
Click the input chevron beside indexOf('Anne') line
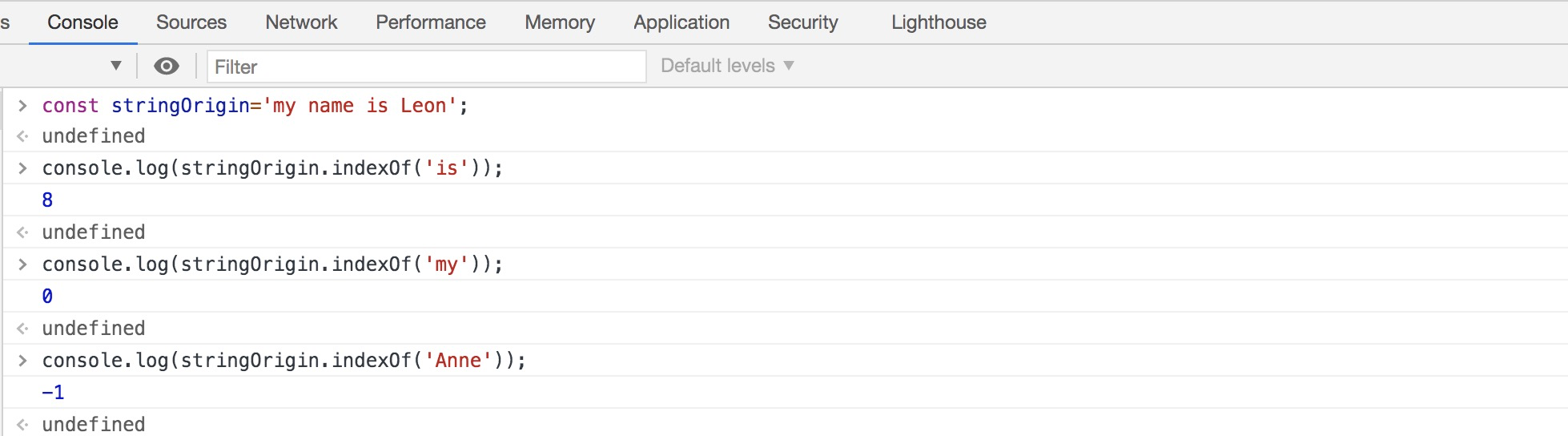[x=22, y=360]
